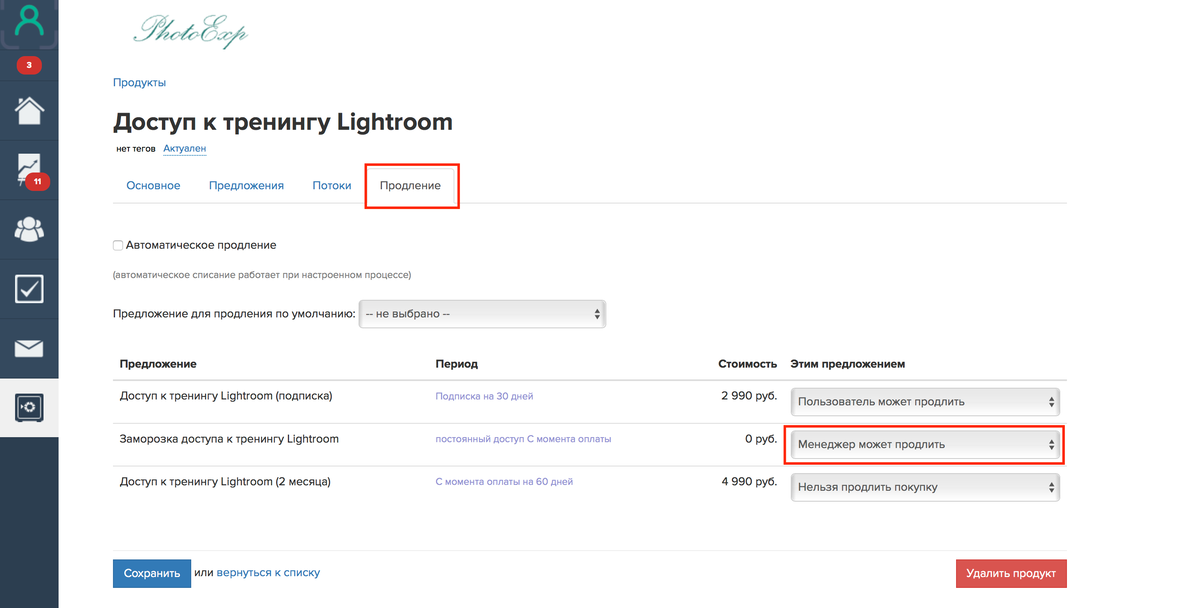Screen dimensions: 1200x608
Task: Open the user profile icon in sidebar
Action: click(29, 23)
